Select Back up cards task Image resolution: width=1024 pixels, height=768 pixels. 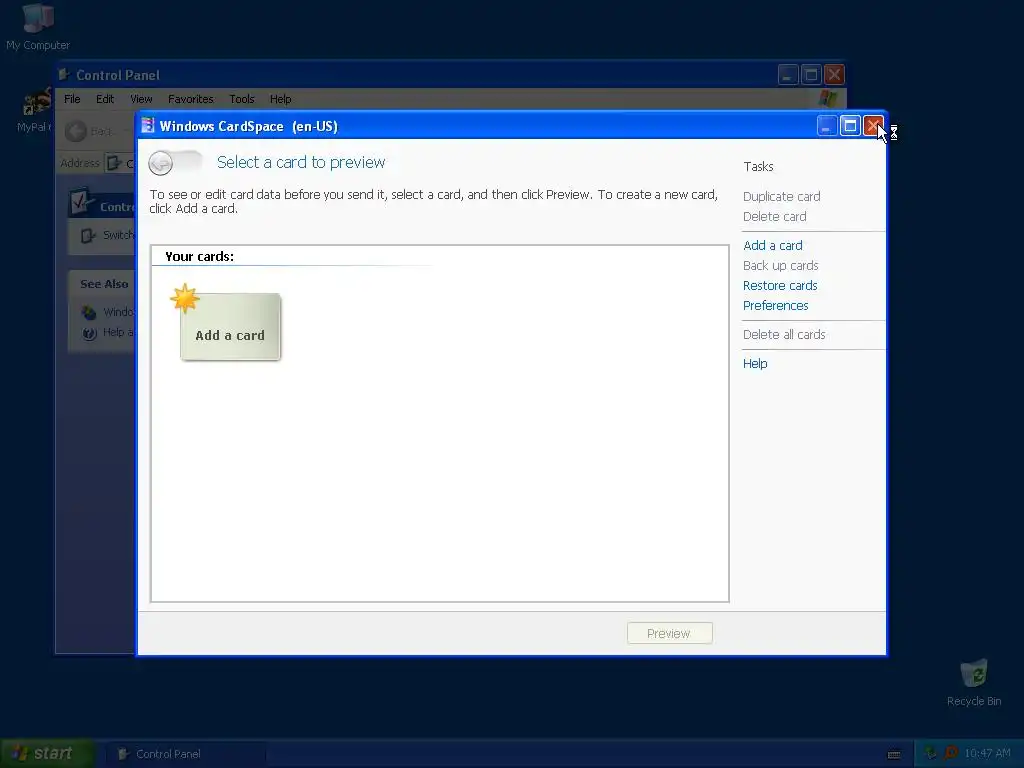click(780, 266)
